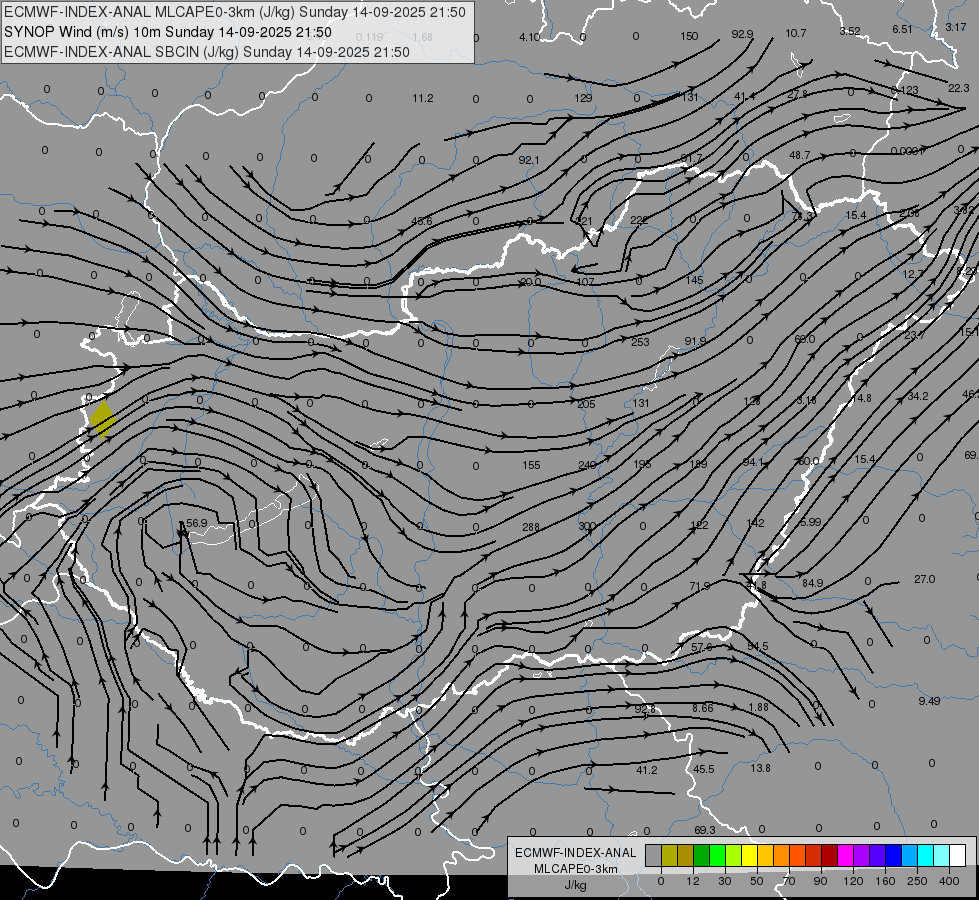Viewport: 979px width, 900px height.
Task: Click the 10.7 value on the map
Action: (x=795, y=32)
